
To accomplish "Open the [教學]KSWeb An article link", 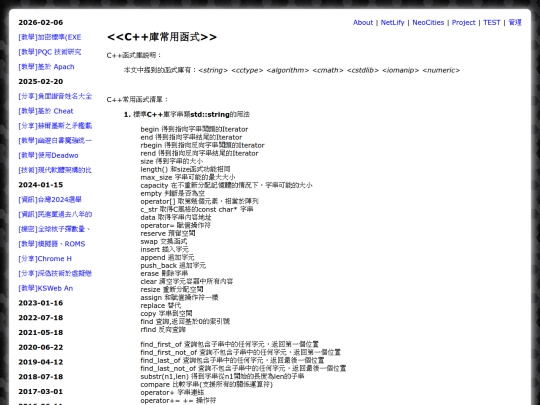I will (45, 288).
